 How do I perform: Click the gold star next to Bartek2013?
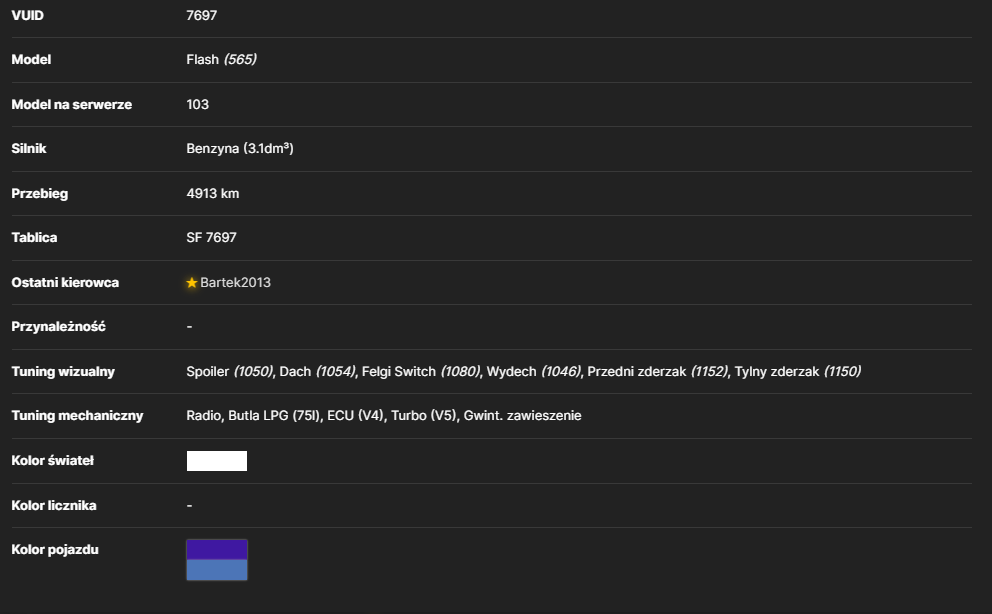tap(192, 283)
